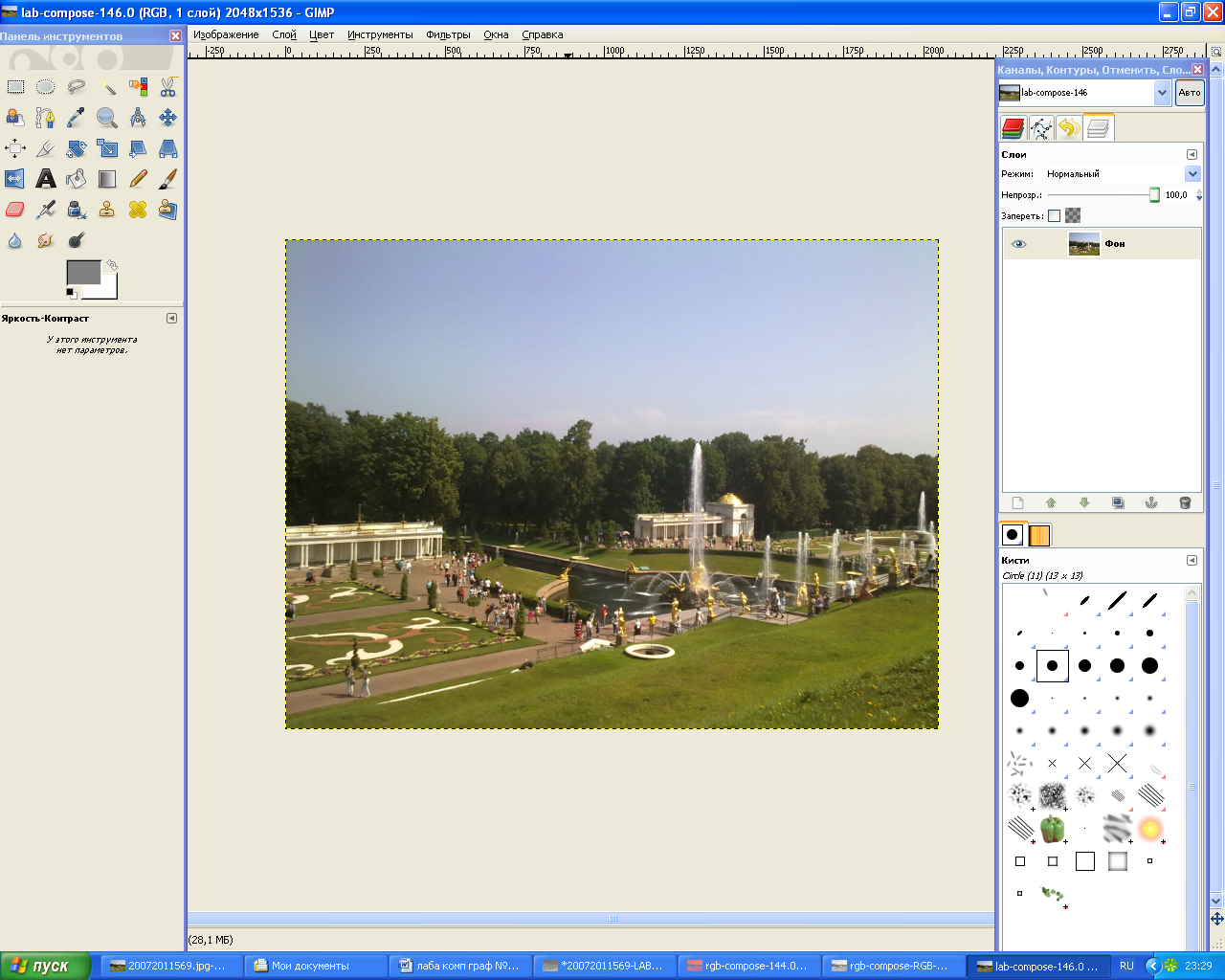This screenshot has width=1225, height=980.
Task: Open the Цвет menu
Action: [x=322, y=34]
